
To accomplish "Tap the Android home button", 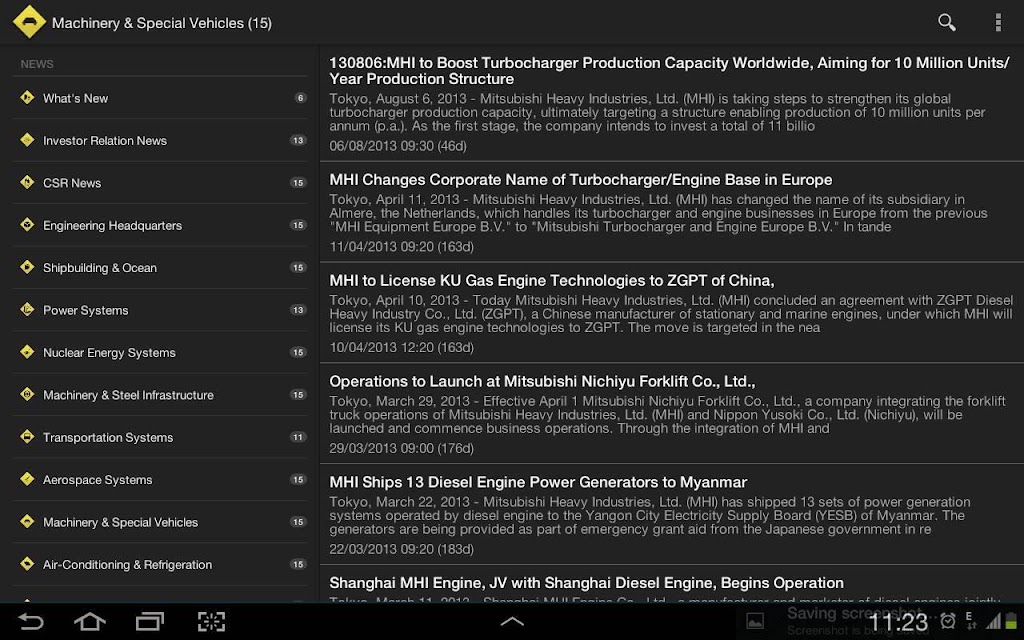I will (x=89, y=621).
